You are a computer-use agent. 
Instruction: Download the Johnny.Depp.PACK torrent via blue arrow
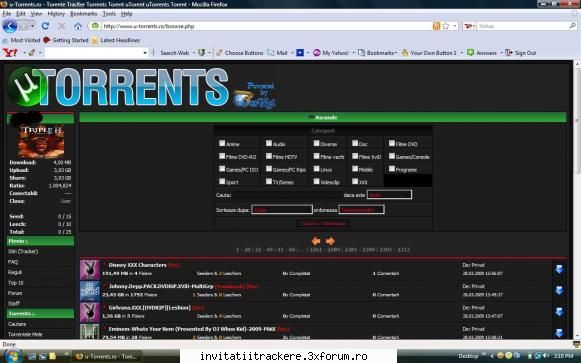tap(559, 290)
